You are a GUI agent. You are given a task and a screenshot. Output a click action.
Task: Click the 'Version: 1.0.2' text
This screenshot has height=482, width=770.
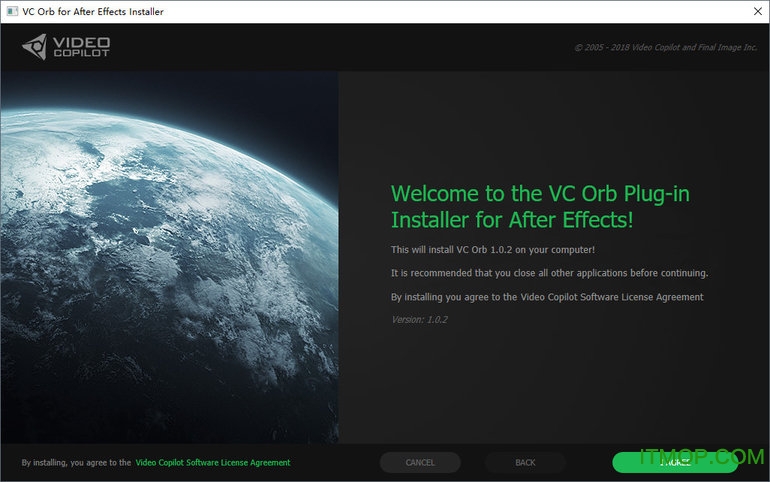coord(419,320)
